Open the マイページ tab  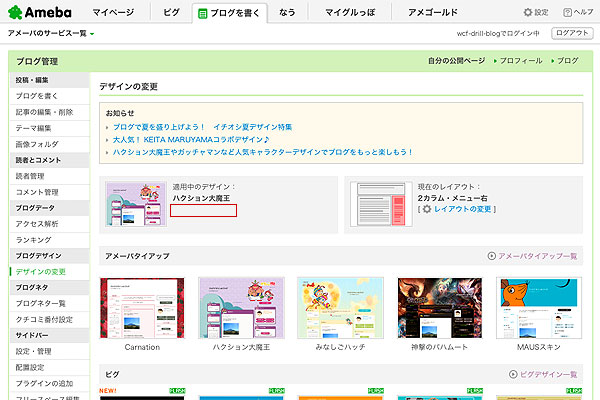pyautogui.click(x=113, y=12)
